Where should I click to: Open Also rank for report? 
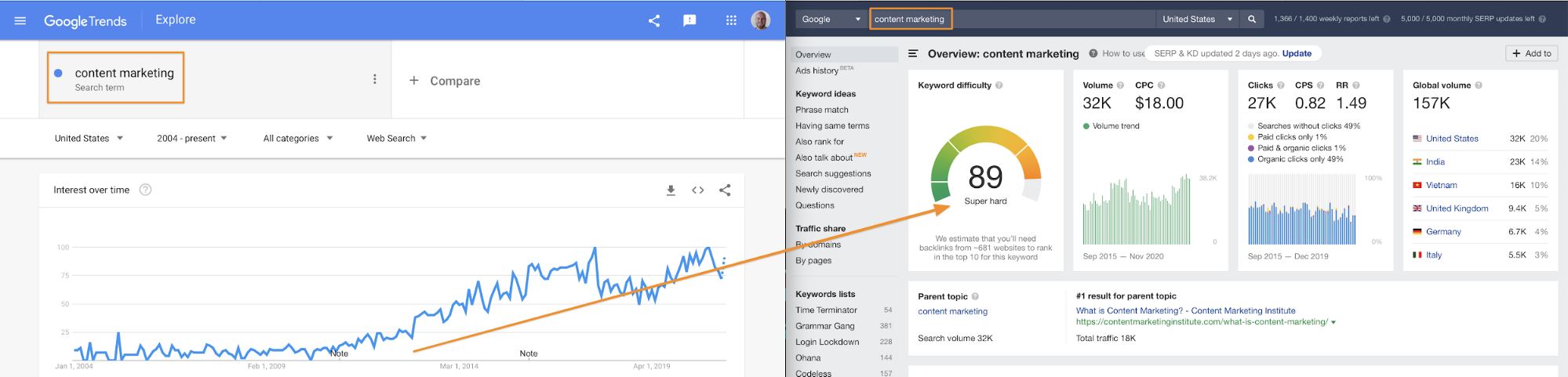[x=820, y=142]
